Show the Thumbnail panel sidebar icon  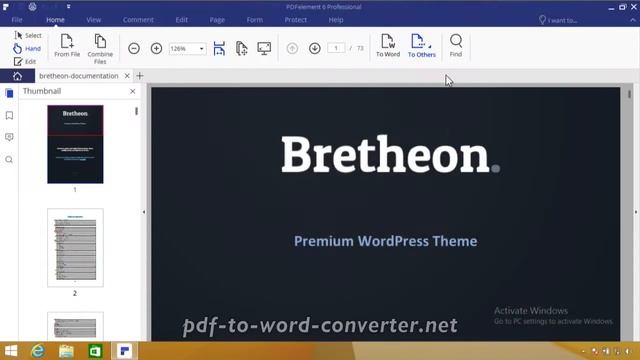click(9, 93)
